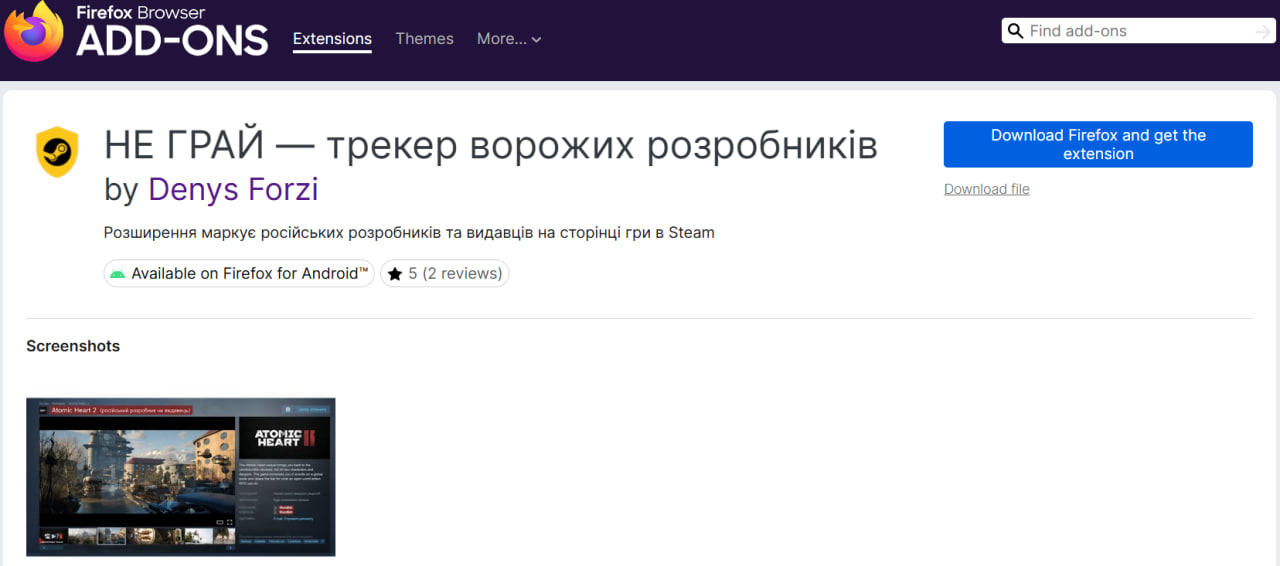Expand the More... menu
Image resolution: width=1280 pixels, height=566 pixels.
click(502, 39)
